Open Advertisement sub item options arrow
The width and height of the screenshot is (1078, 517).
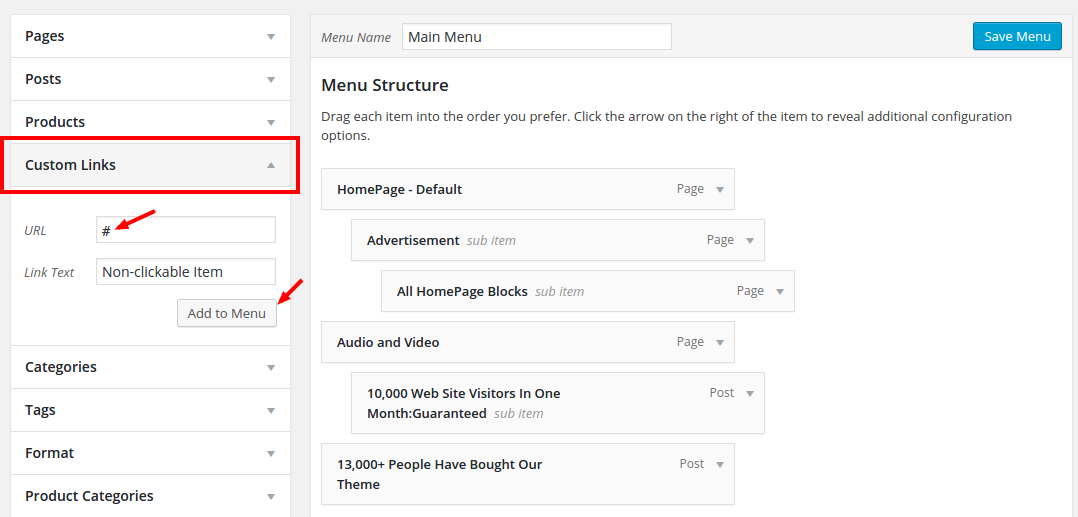pos(750,241)
